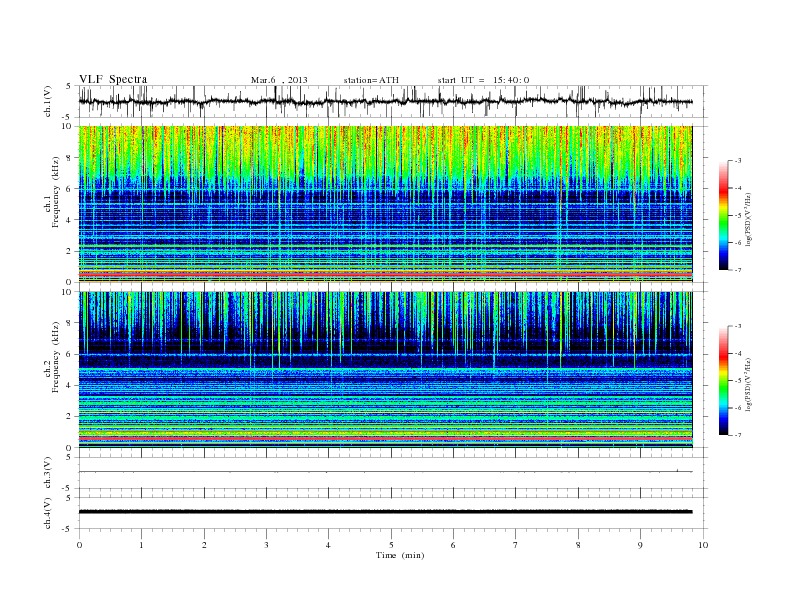This screenshot has width=792, height=612.
Task: Click the '8' kHz tick on ch.1 spectrogram
Action: (70, 158)
